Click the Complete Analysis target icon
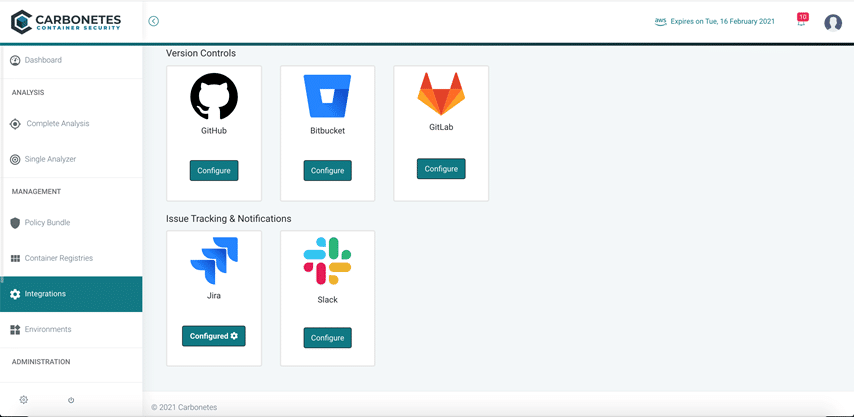Image resolution: width=854 pixels, height=417 pixels. (x=15, y=124)
